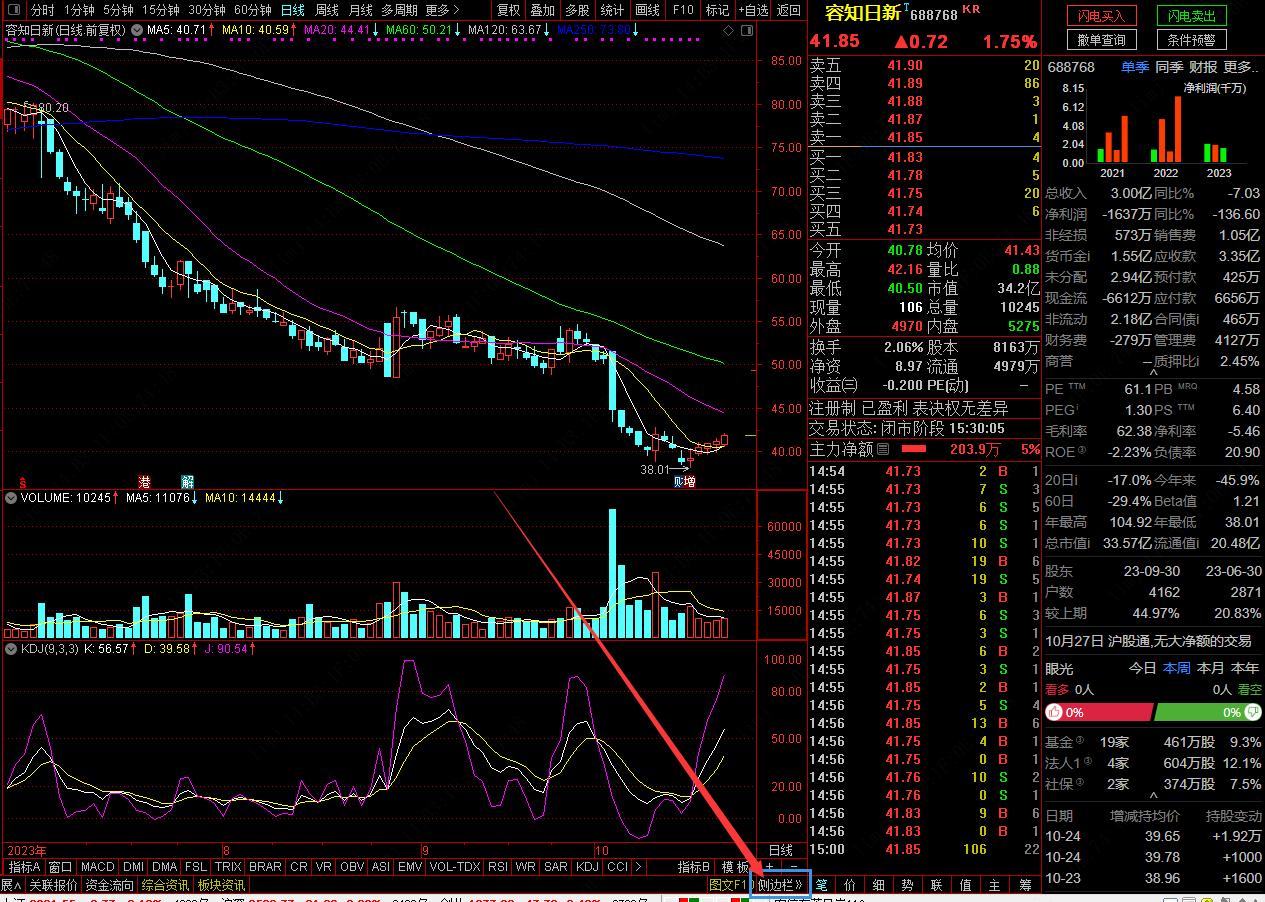1265x902 pixels.
Task: Collapse the sidebar with 侧边栏 button
Action: click(780, 885)
